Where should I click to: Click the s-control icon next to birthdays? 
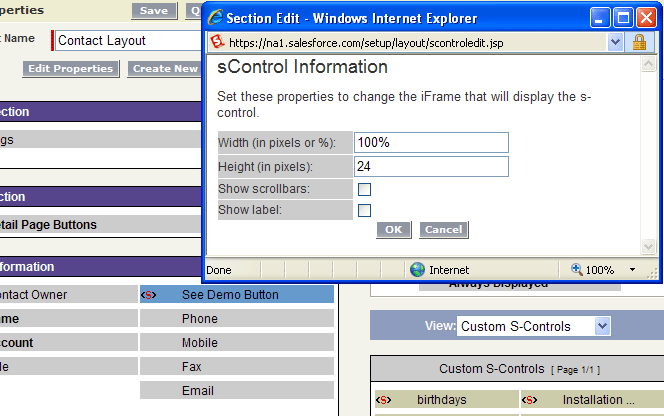[x=383, y=400]
